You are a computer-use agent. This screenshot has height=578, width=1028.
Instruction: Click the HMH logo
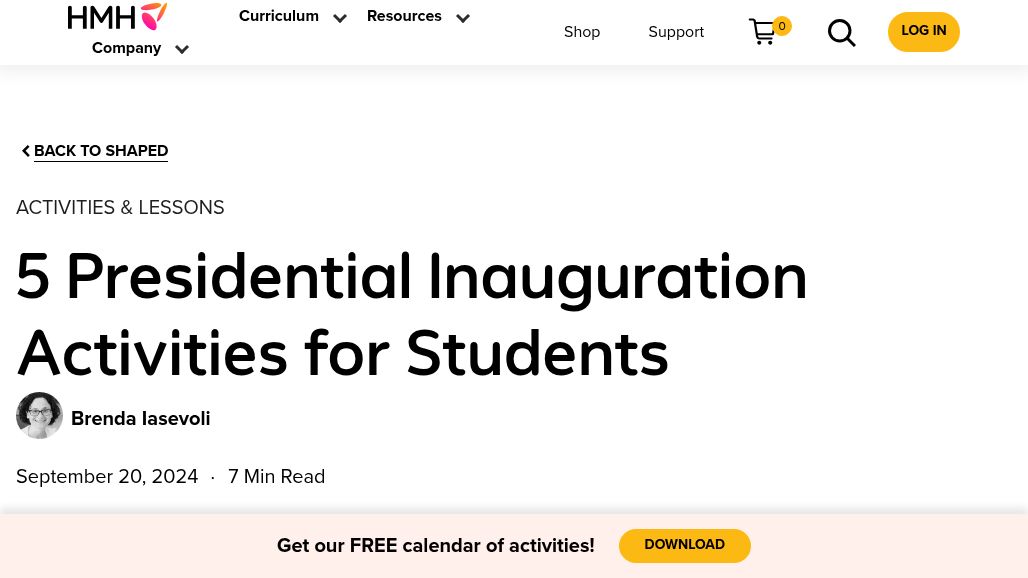click(x=117, y=16)
